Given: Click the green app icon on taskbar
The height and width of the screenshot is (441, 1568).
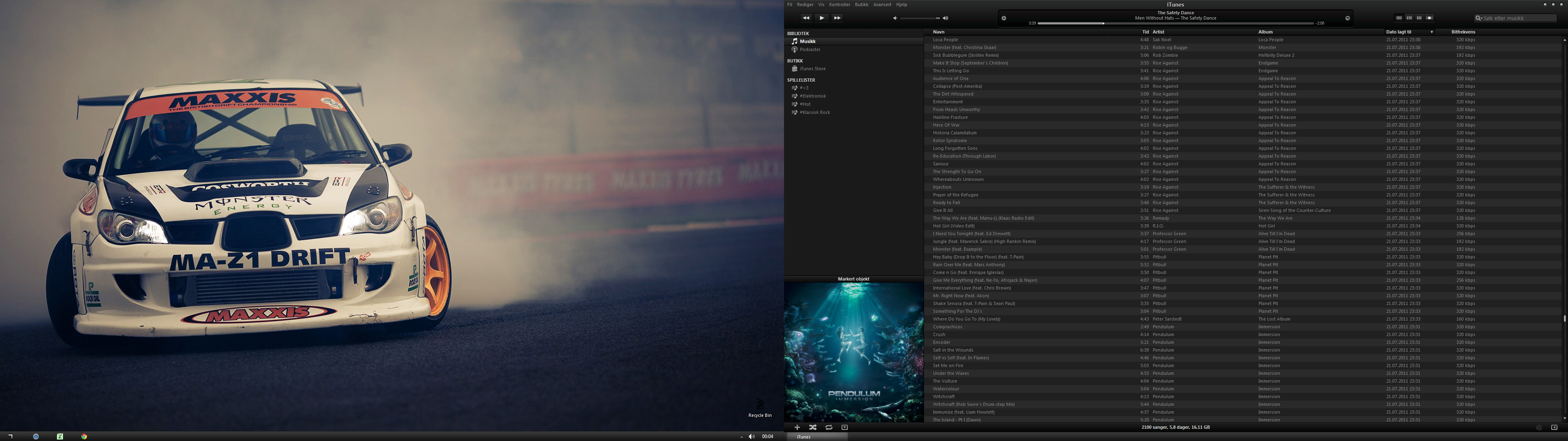Looking at the screenshot, I should click(x=60, y=436).
